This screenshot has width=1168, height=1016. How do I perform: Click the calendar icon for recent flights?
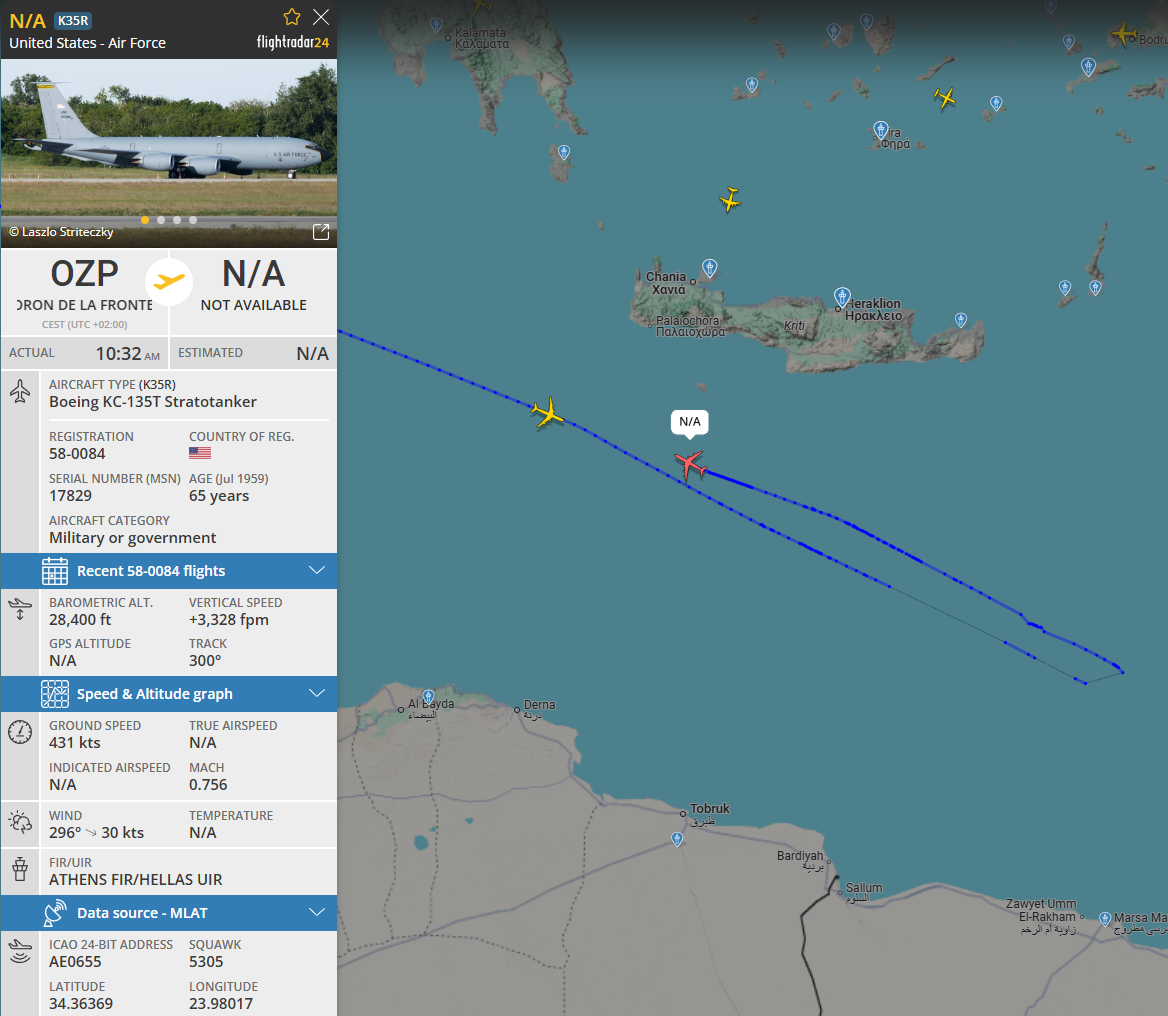pyautogui.click(x=55, y=571)
